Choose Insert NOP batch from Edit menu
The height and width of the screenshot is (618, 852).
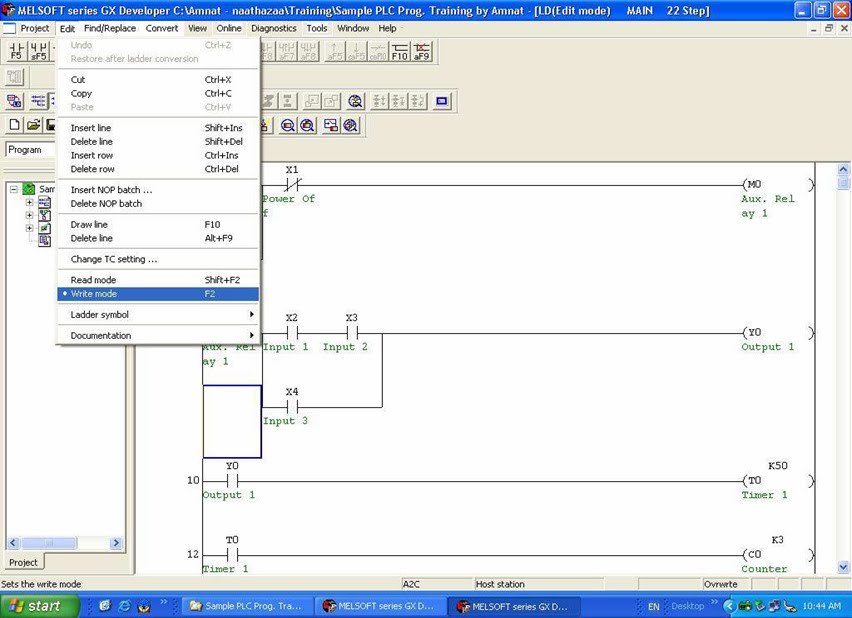(x=158, y=190)
